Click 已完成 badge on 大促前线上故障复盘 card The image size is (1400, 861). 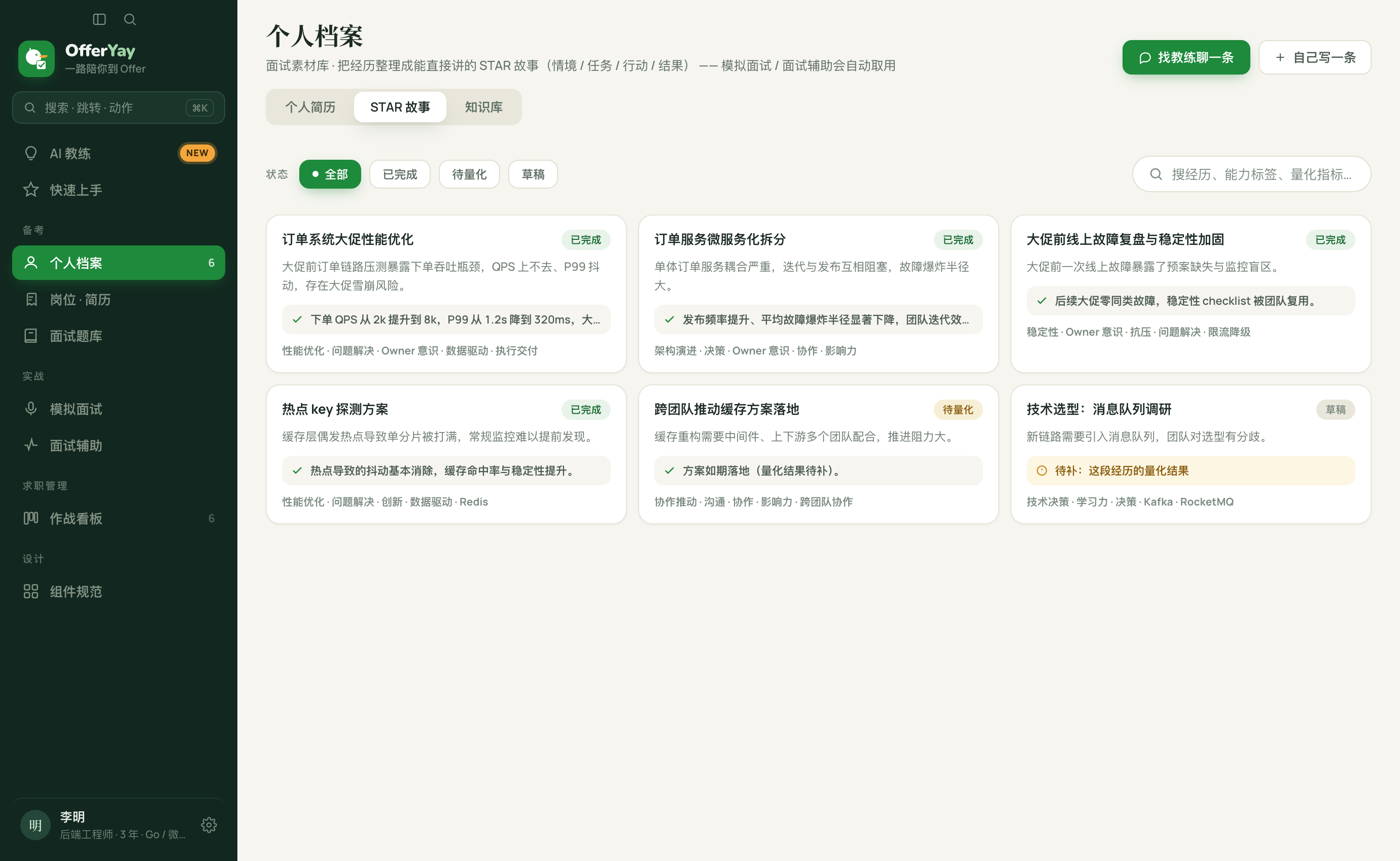tap(1330, 240)
